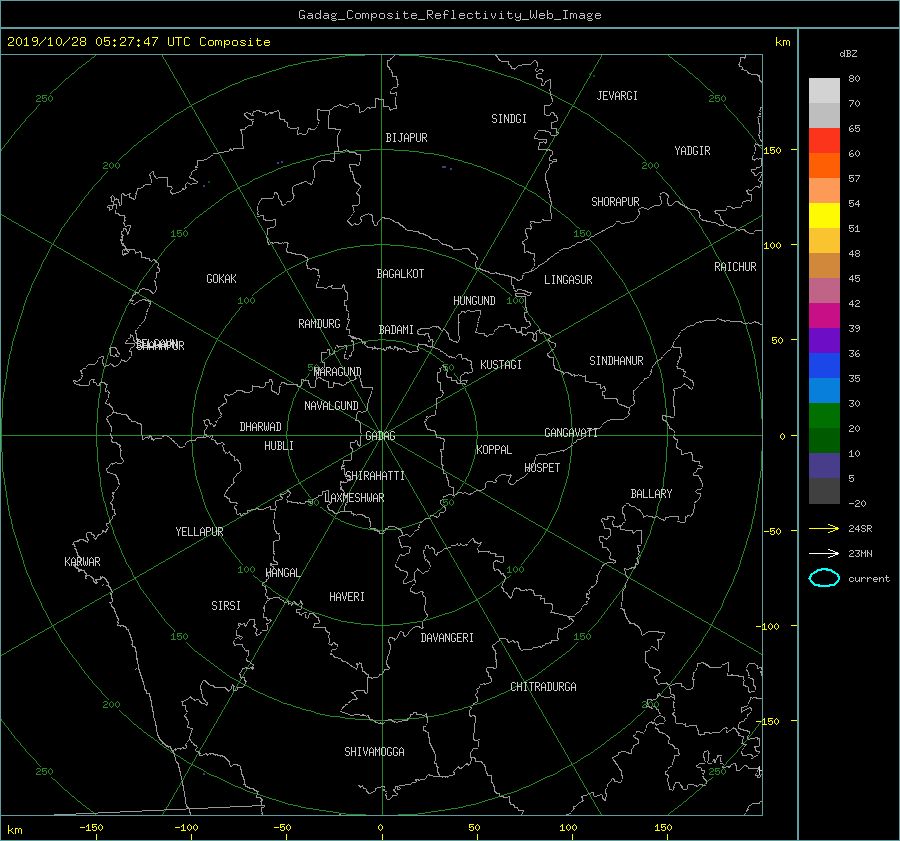Click the 150 tick on right axis
Screen dimensions: 900x841
(x=772, y=150)
